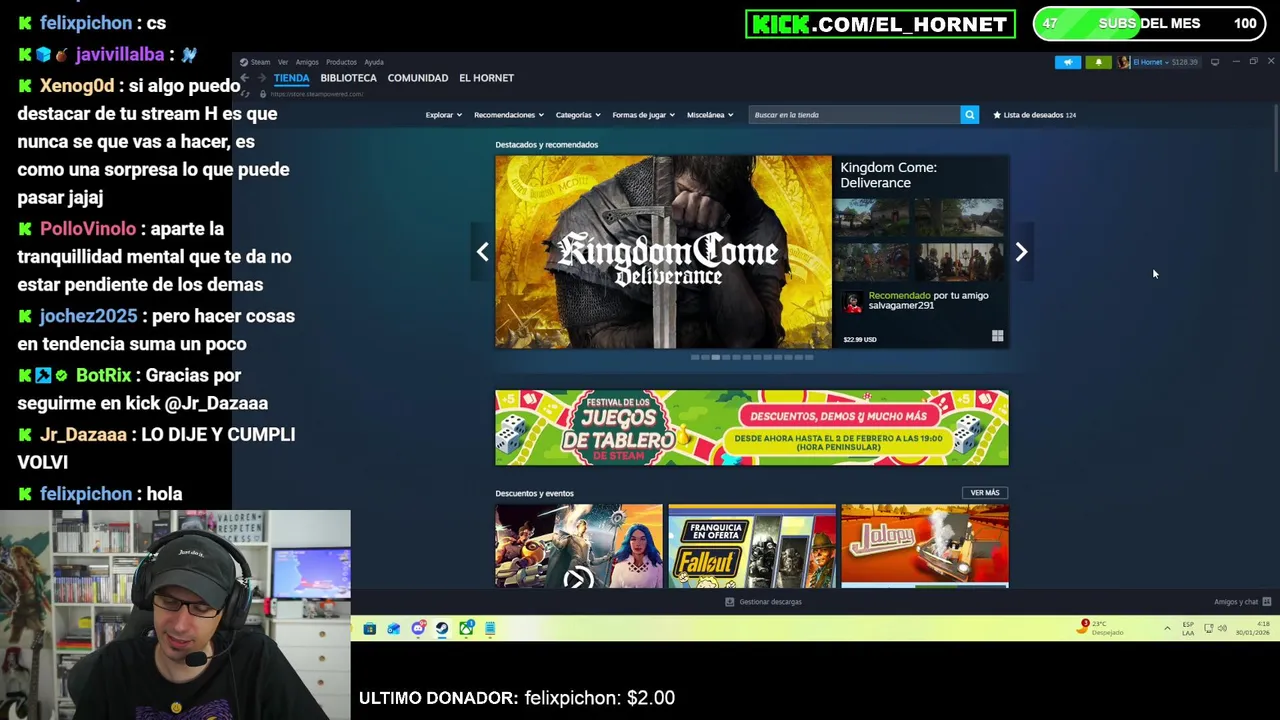
Task: Click the Steam page vertical scrollbar
Action: click(x=1276, y=138)
